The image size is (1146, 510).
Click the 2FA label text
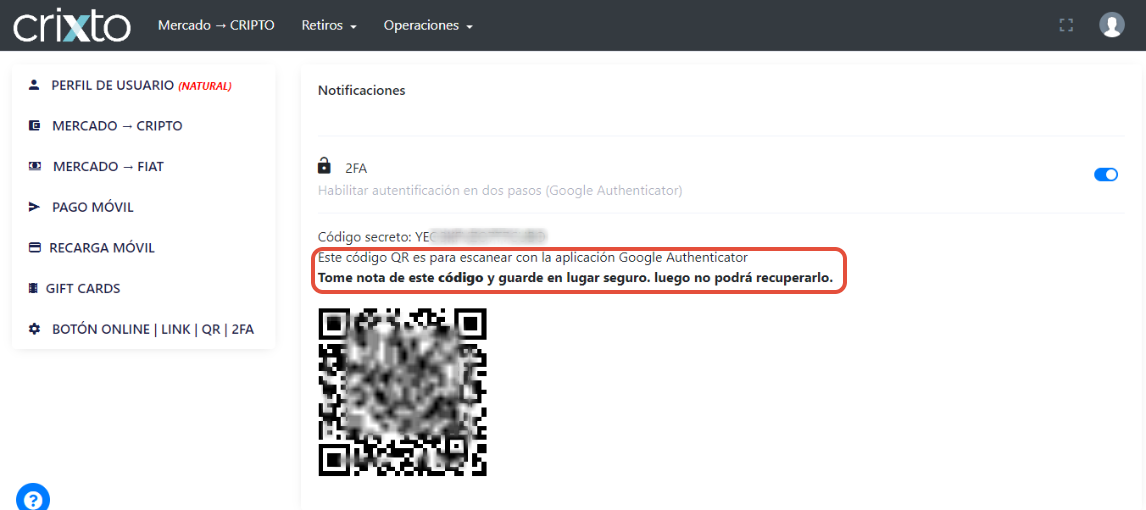[x=356, y=169]
